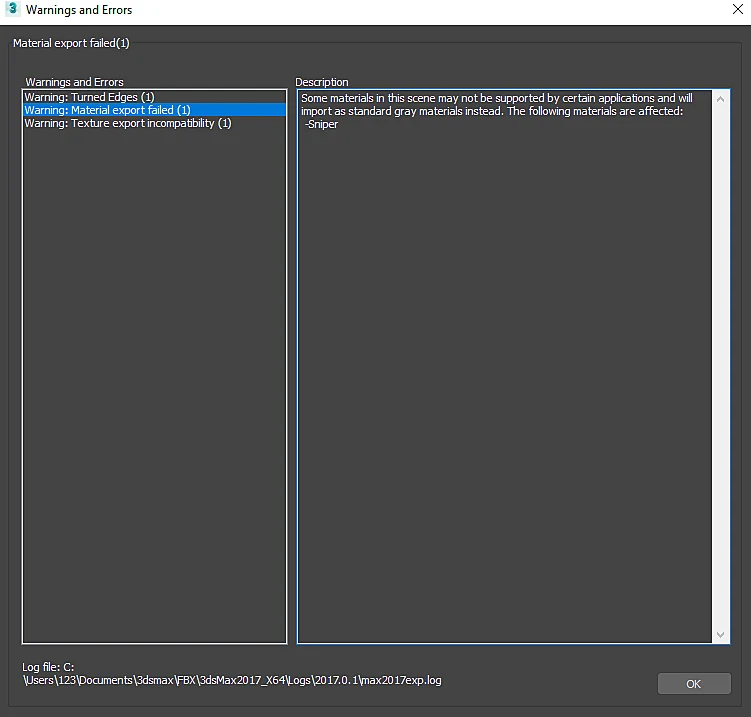Click inside the Description text box

[505, 366]
